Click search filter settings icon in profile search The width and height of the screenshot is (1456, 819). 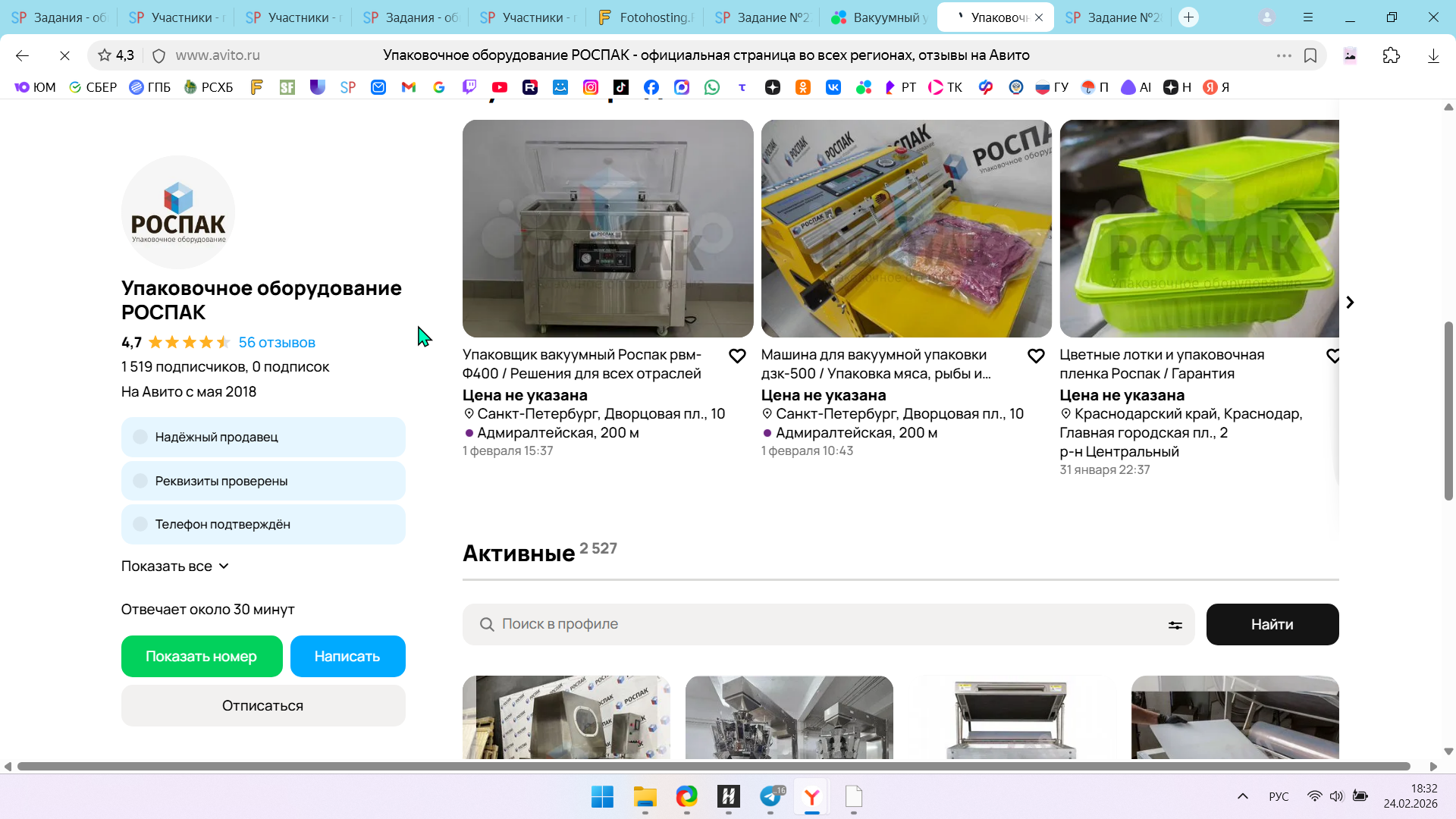[x=1175, y=625]
